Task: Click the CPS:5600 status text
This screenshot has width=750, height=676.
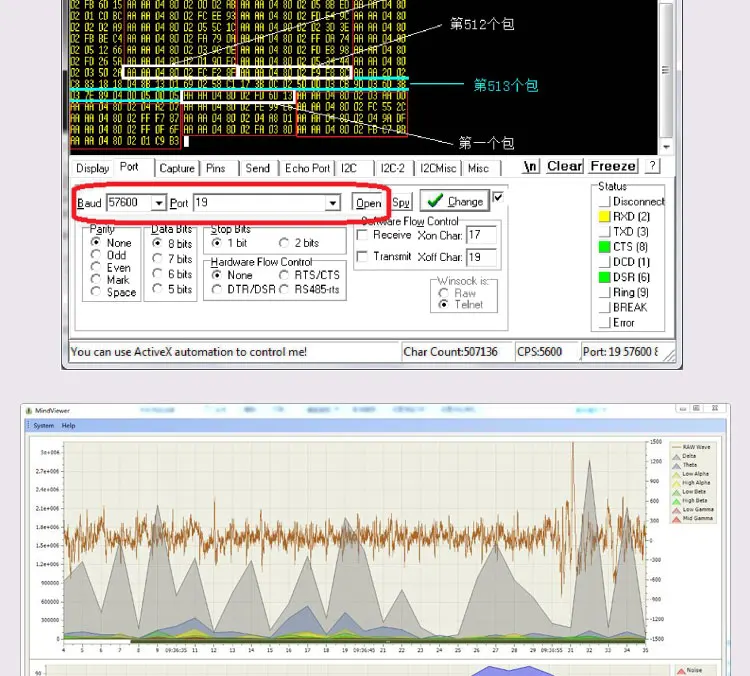Action: coord(540,352)
